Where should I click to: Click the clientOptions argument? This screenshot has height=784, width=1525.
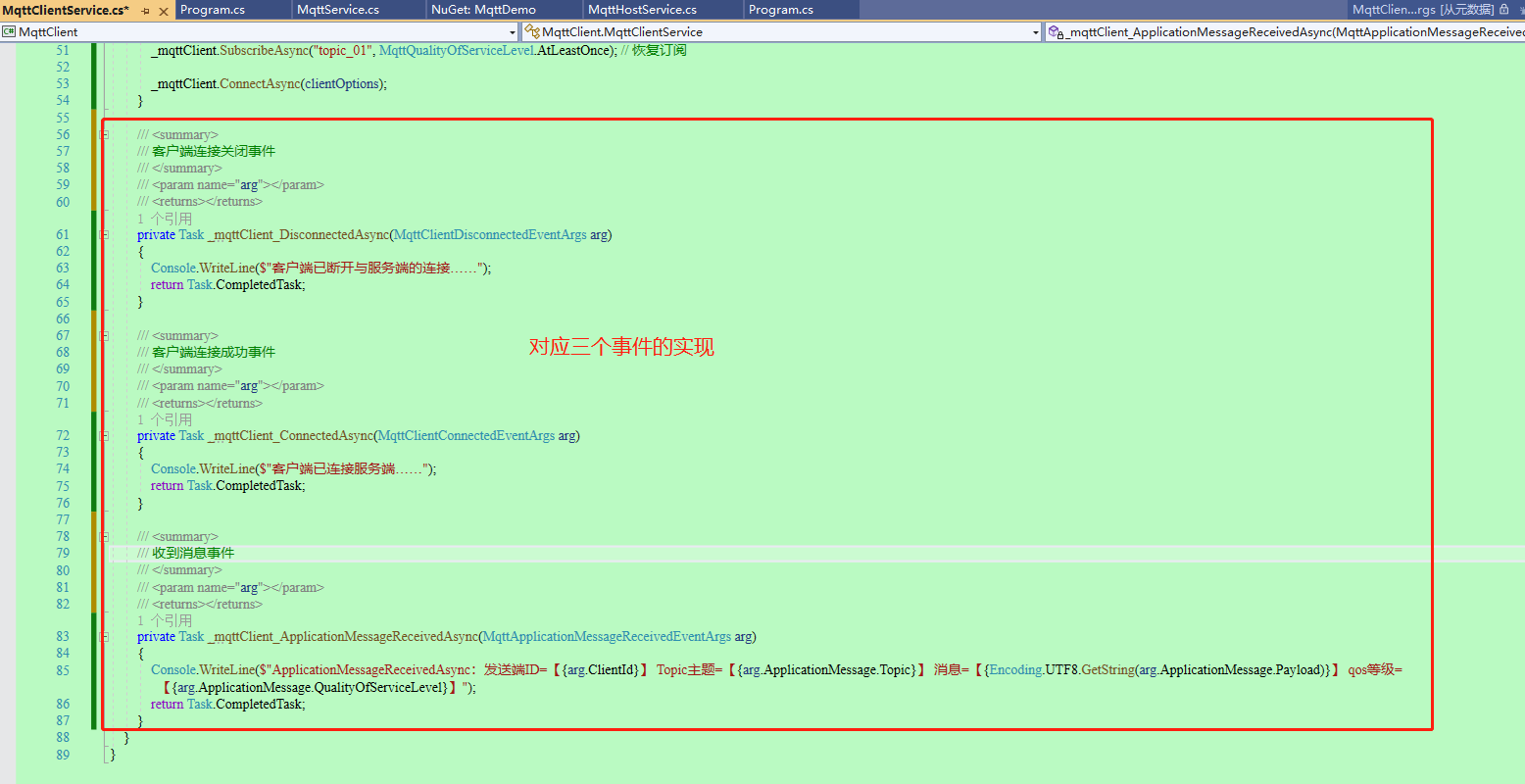[x=342, y=84]
